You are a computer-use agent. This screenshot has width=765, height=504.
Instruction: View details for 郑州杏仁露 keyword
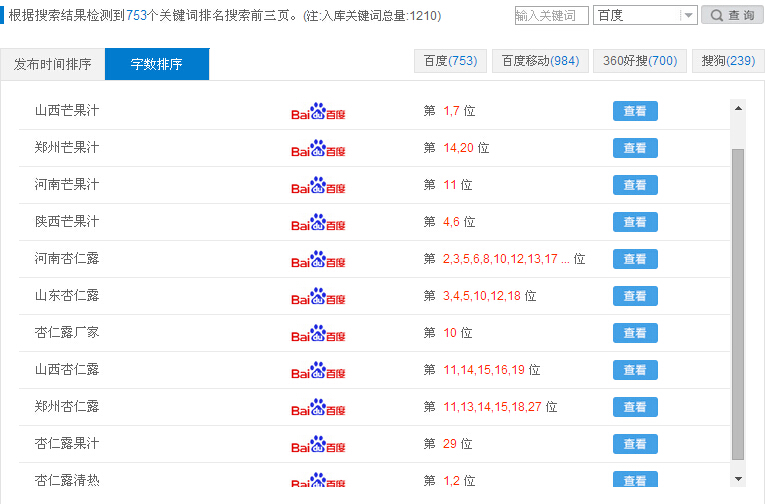[635, 407]
